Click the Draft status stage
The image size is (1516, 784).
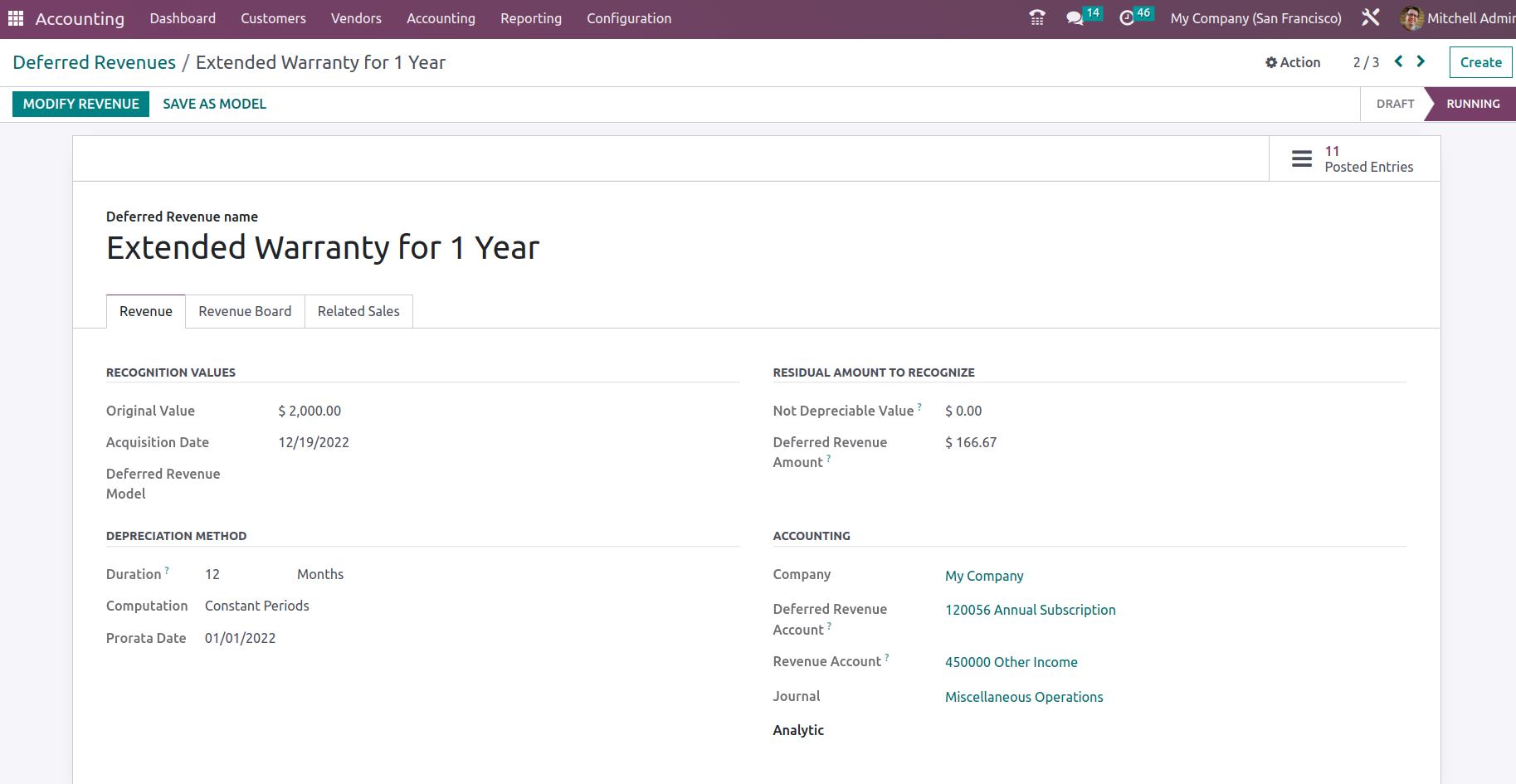click(1395, 104)
